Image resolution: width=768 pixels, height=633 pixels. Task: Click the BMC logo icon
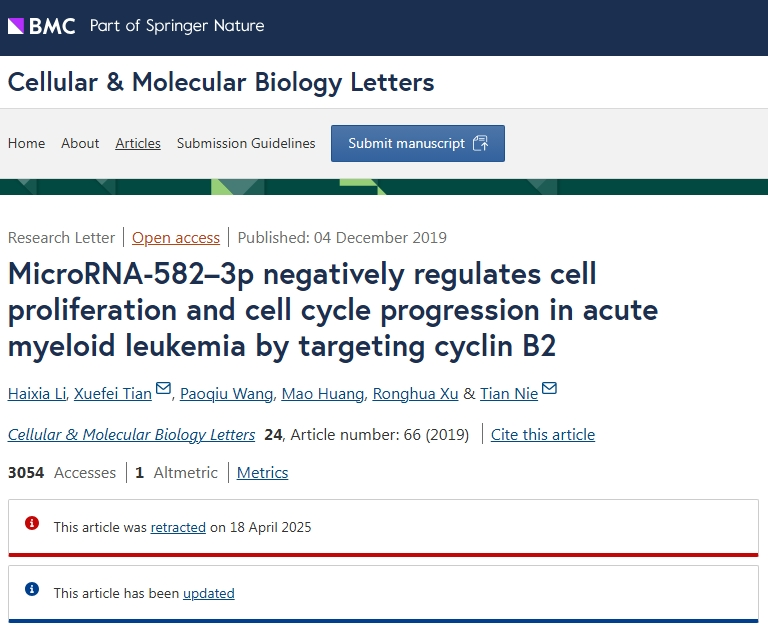pos(16,26)
